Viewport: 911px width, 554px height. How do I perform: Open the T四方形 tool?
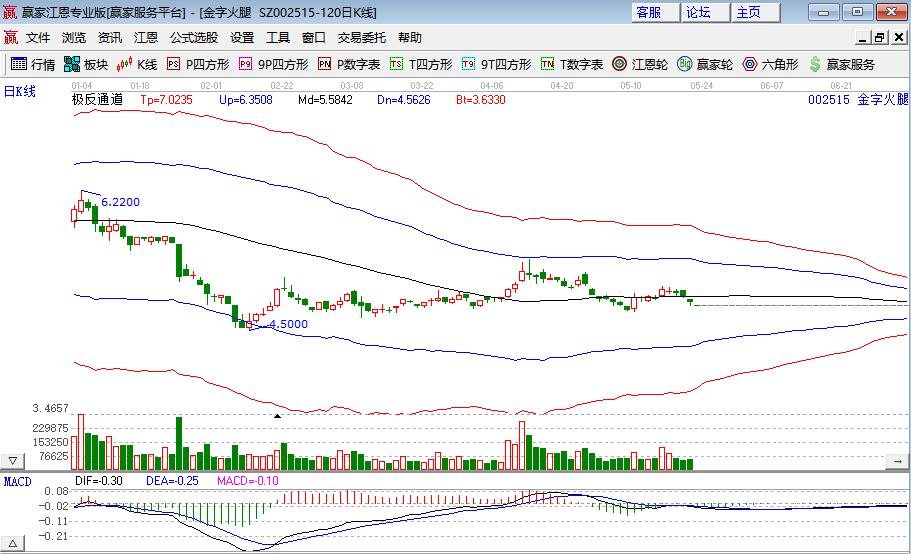coord(421,64)
